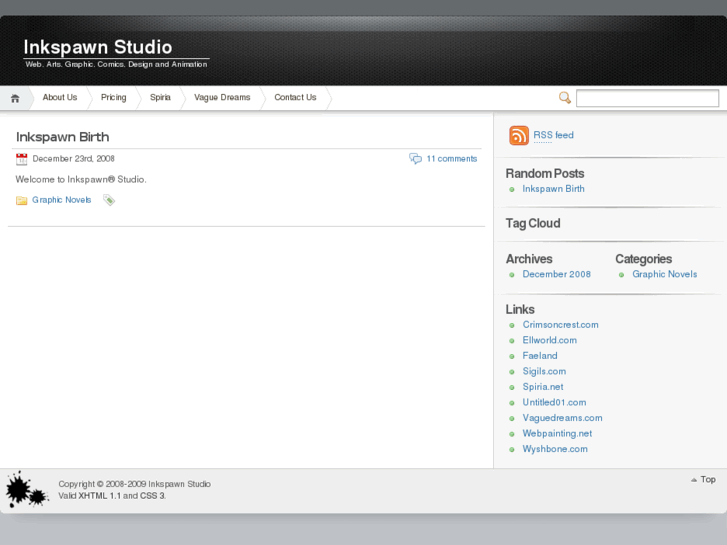Visit the Untitled01.com link
The width and height of the screenshot is (727, 545).
coord(555,402)
